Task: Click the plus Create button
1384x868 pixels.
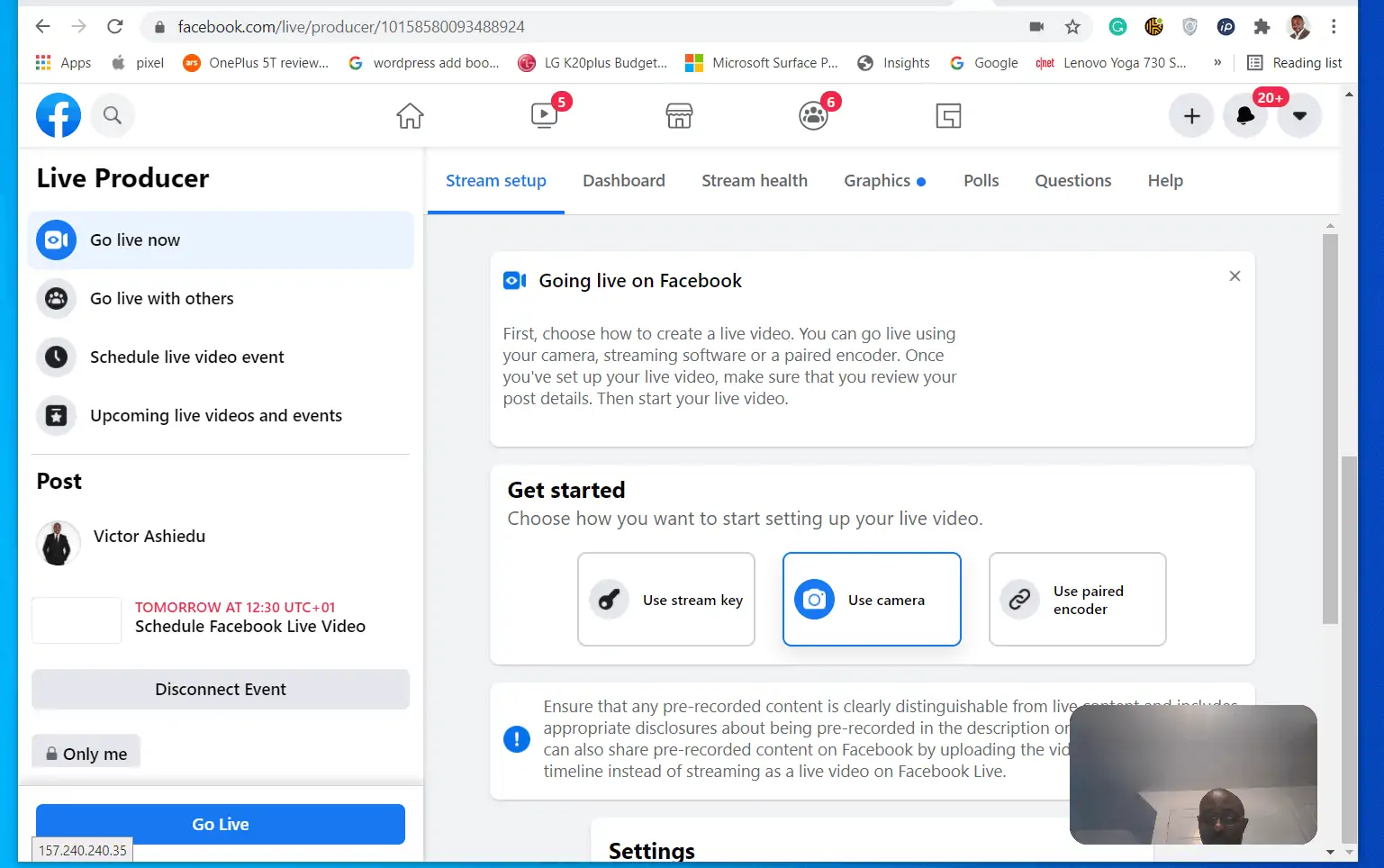Action: (x=1191, y=116)
